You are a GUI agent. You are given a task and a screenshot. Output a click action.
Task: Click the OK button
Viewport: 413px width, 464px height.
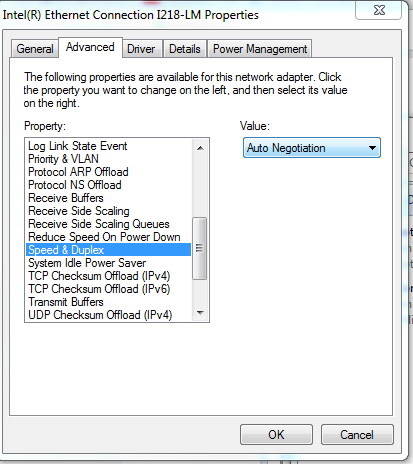coord(276,434)
